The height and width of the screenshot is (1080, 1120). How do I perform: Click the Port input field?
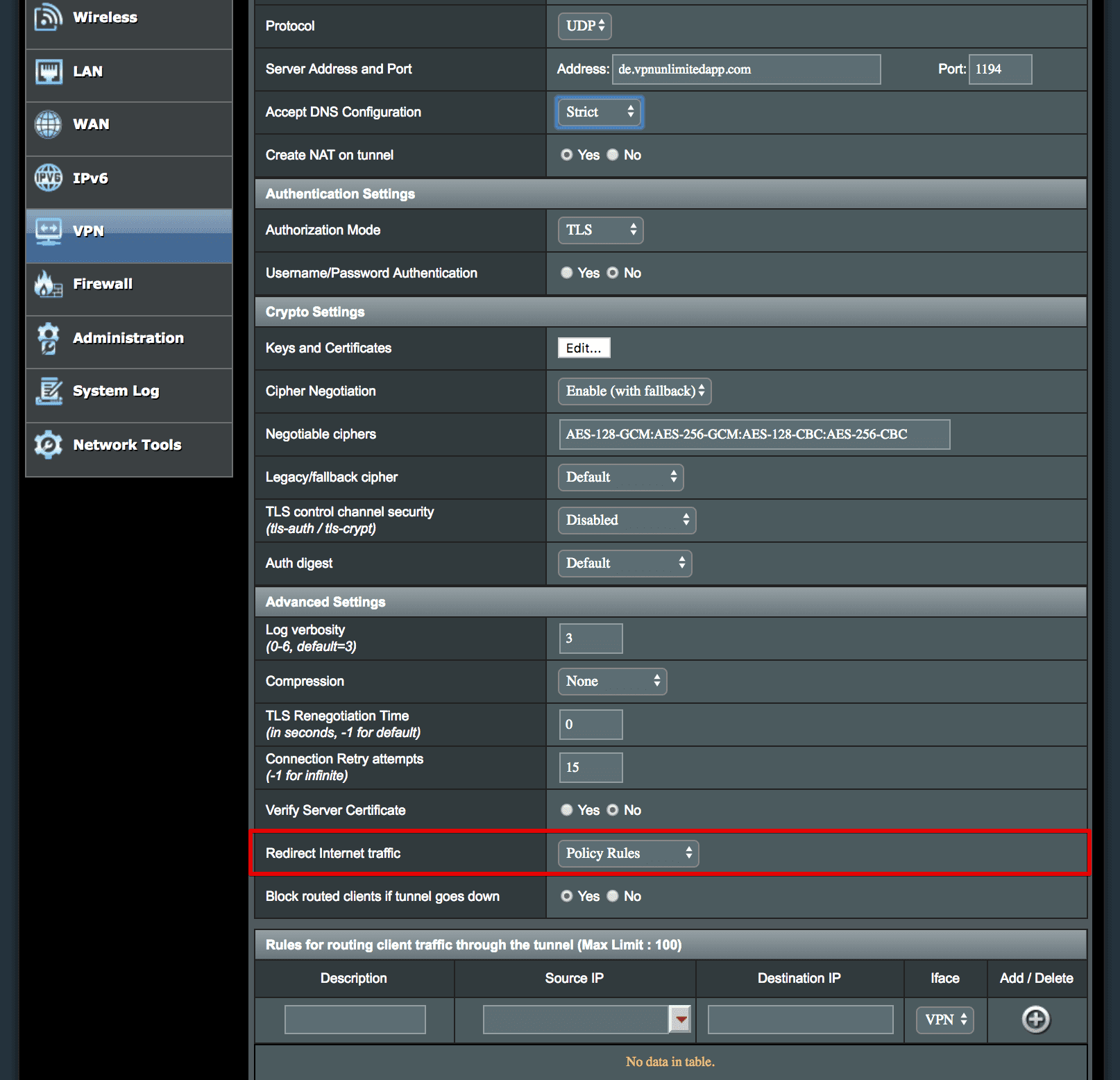pyautogui.click(x=1000, y=69)
